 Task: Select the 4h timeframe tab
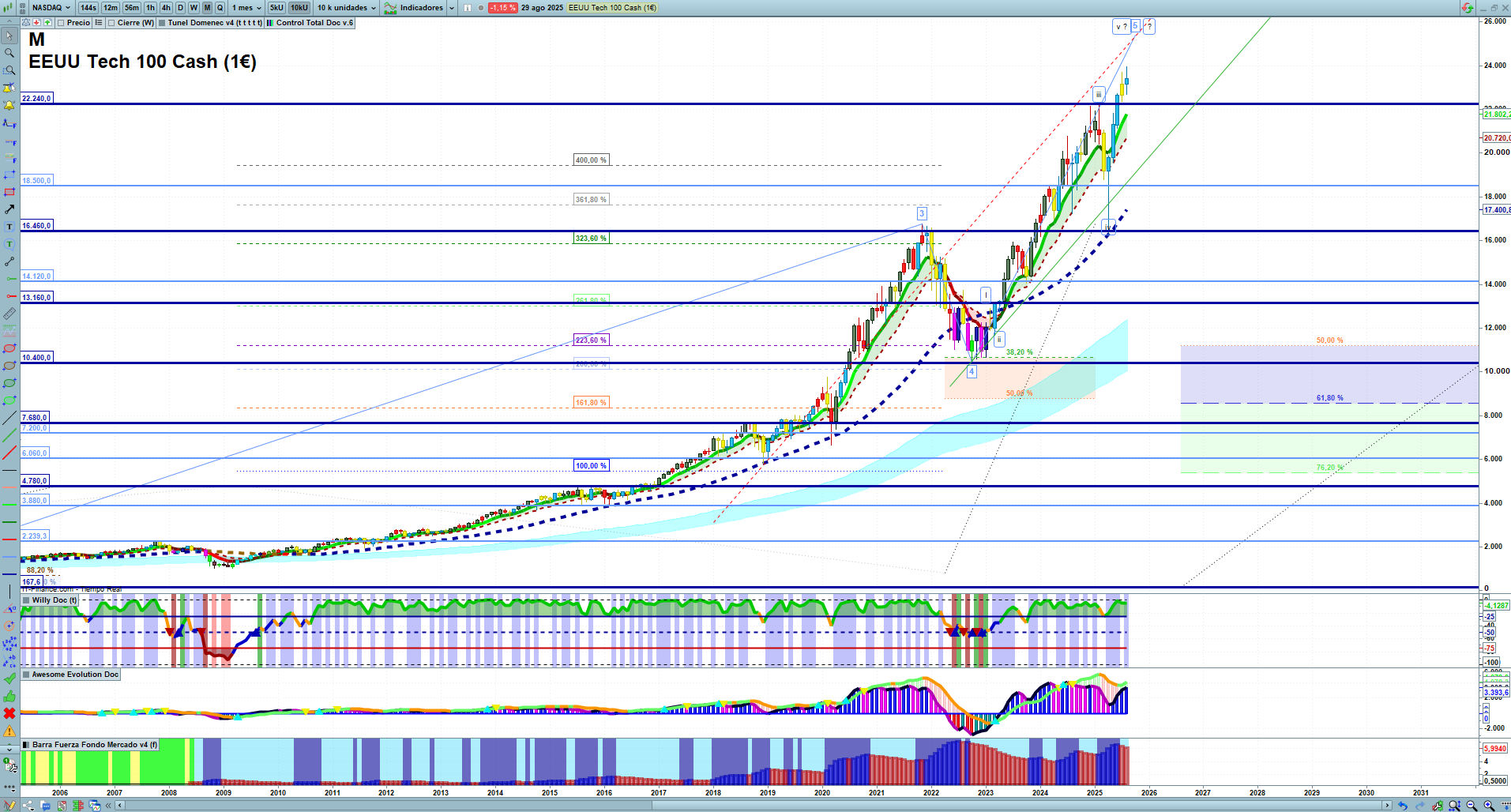pyautogui.click(x=166, y=8)
